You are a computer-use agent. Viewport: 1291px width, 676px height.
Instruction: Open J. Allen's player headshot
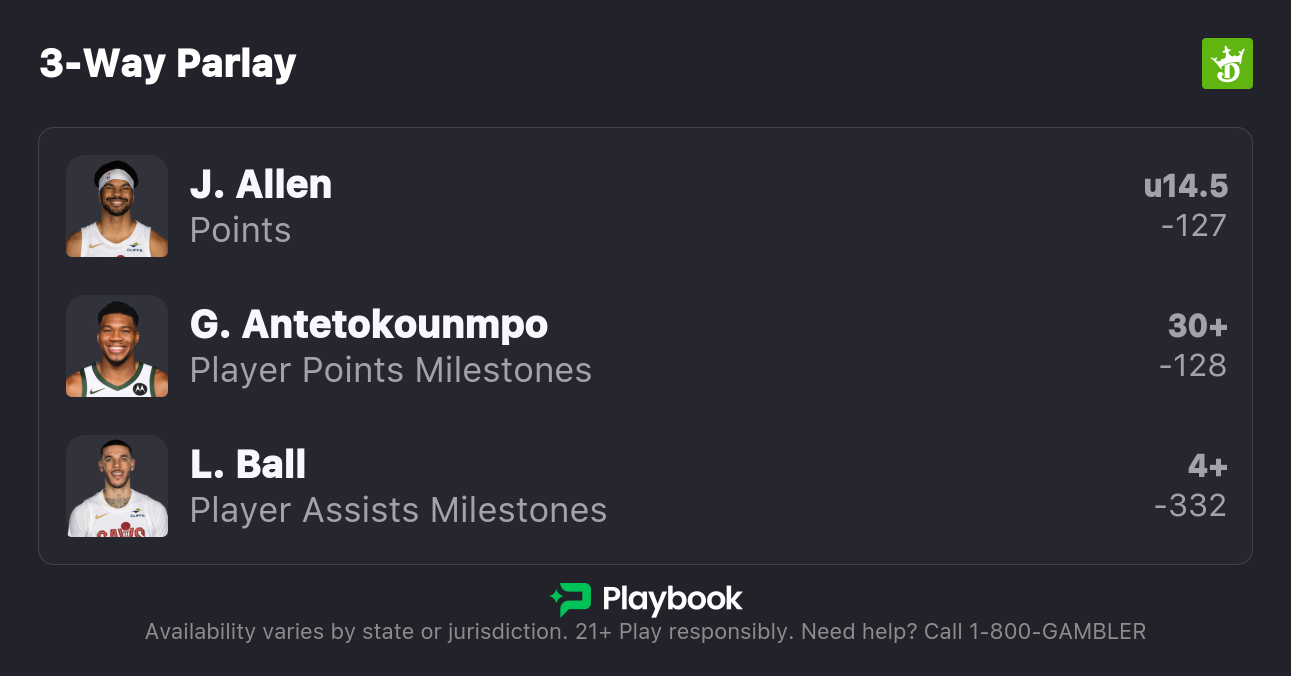117,206
